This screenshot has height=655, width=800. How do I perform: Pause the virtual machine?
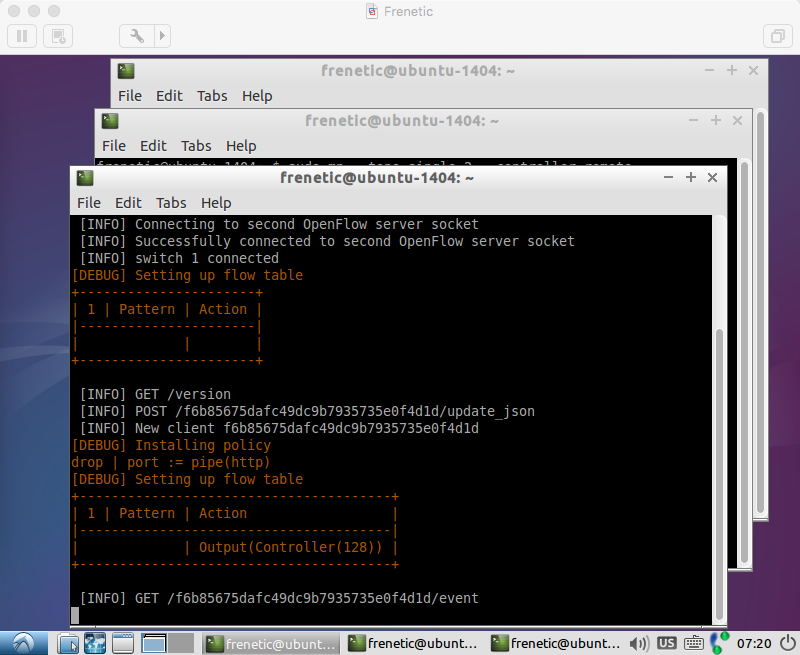click(22, 36)
